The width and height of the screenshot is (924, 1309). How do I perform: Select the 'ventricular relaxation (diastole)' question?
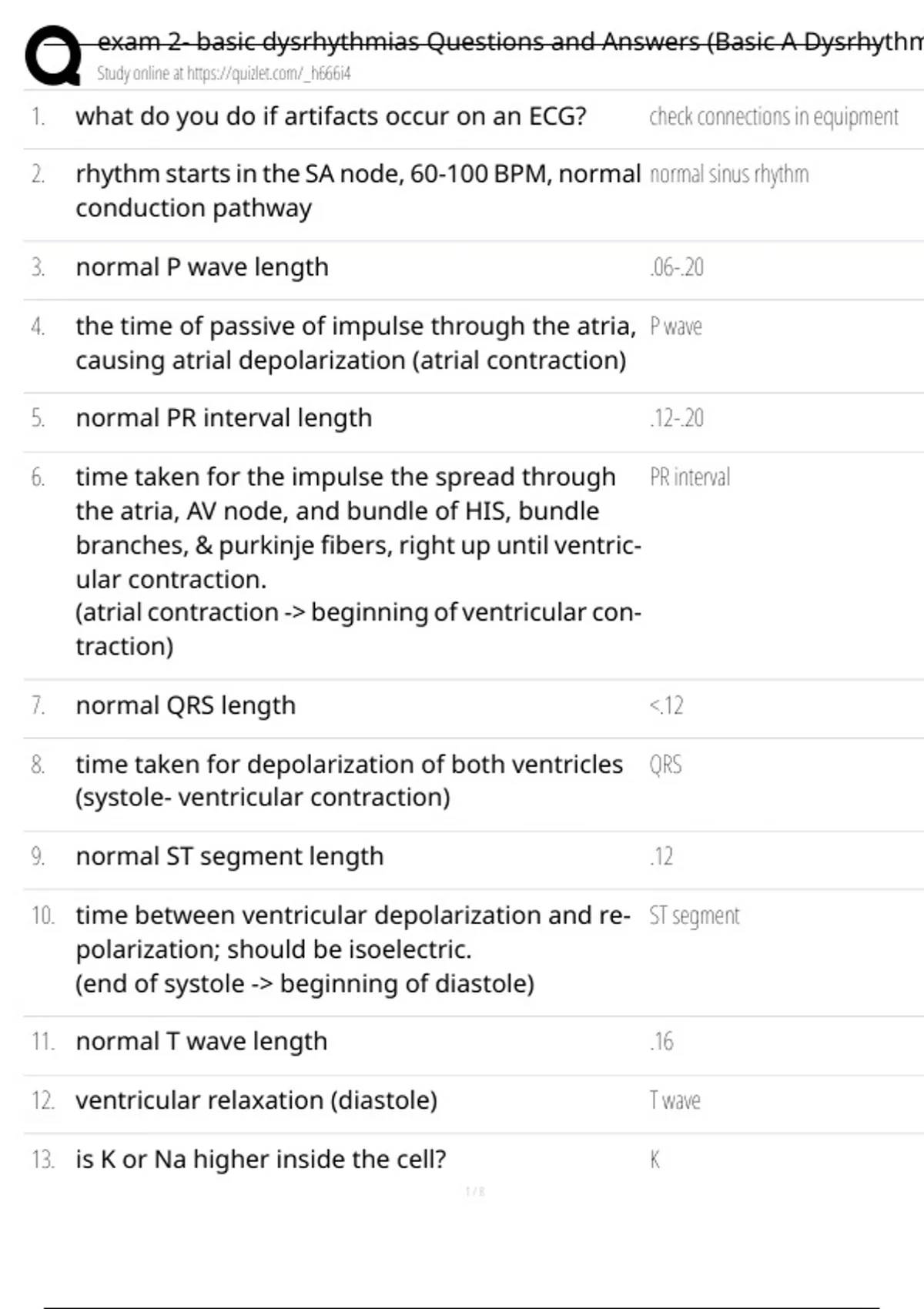coord(256,1100)
